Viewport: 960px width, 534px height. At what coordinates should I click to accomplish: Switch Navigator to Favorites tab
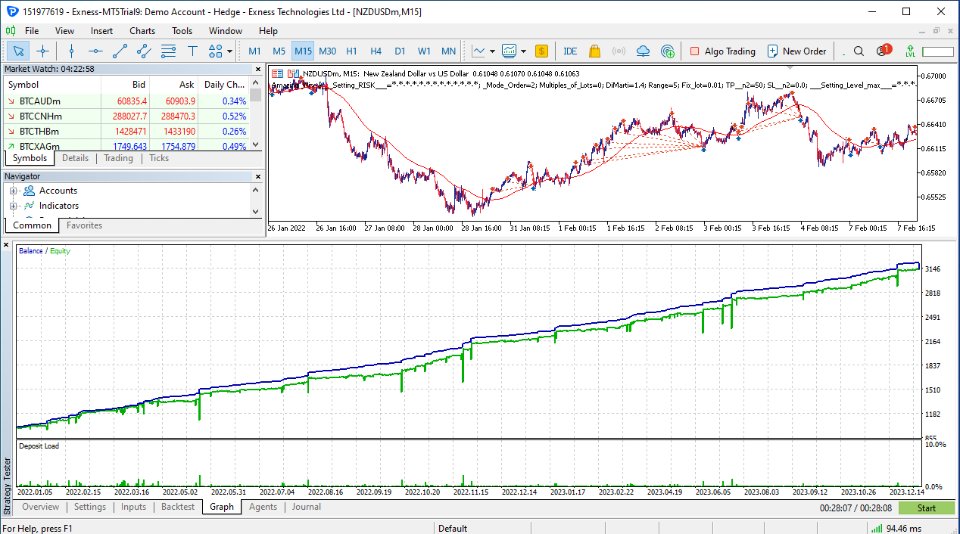click(x=84, y=225)
